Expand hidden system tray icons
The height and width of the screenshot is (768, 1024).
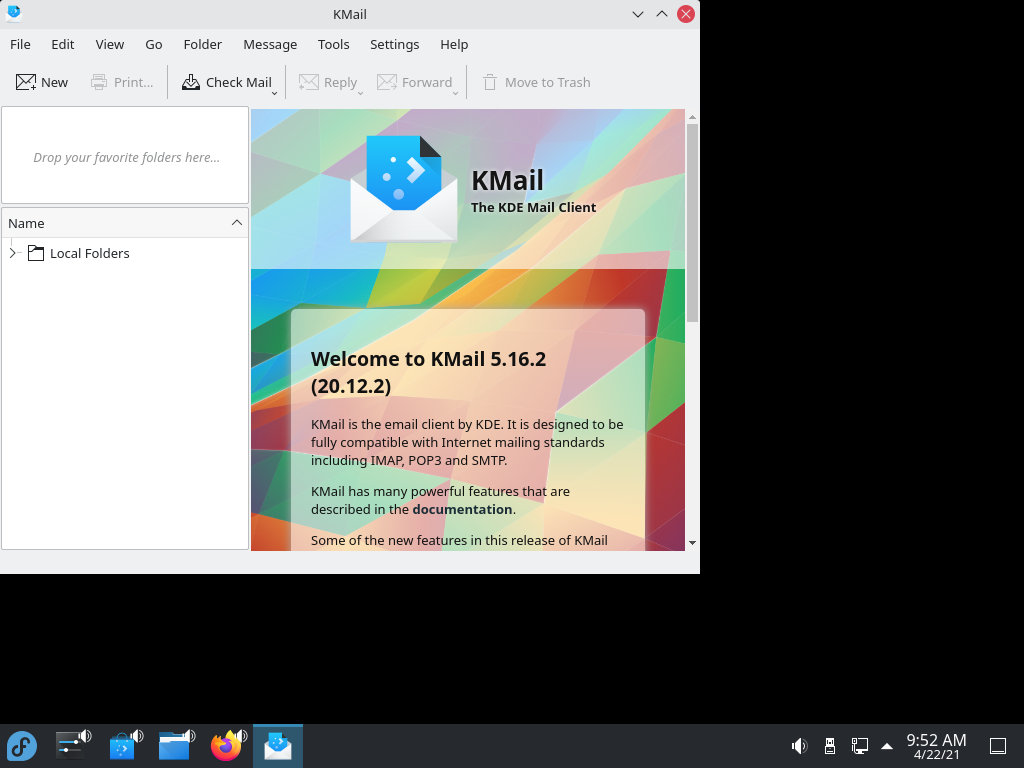pyautogui.click(x=887, y=746)
